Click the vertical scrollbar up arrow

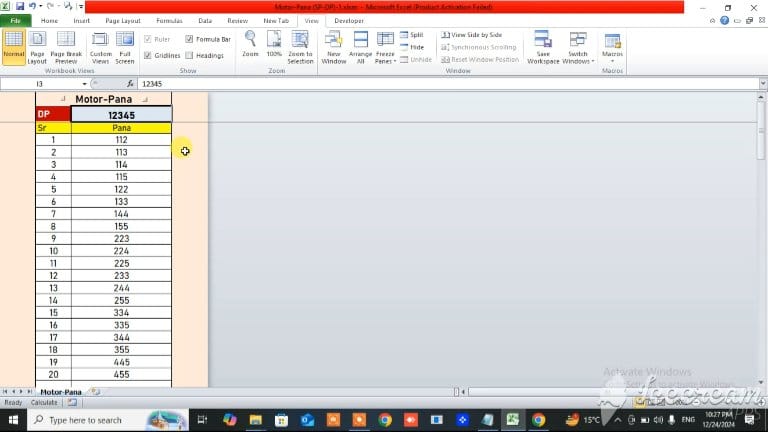tap(761, 97)
